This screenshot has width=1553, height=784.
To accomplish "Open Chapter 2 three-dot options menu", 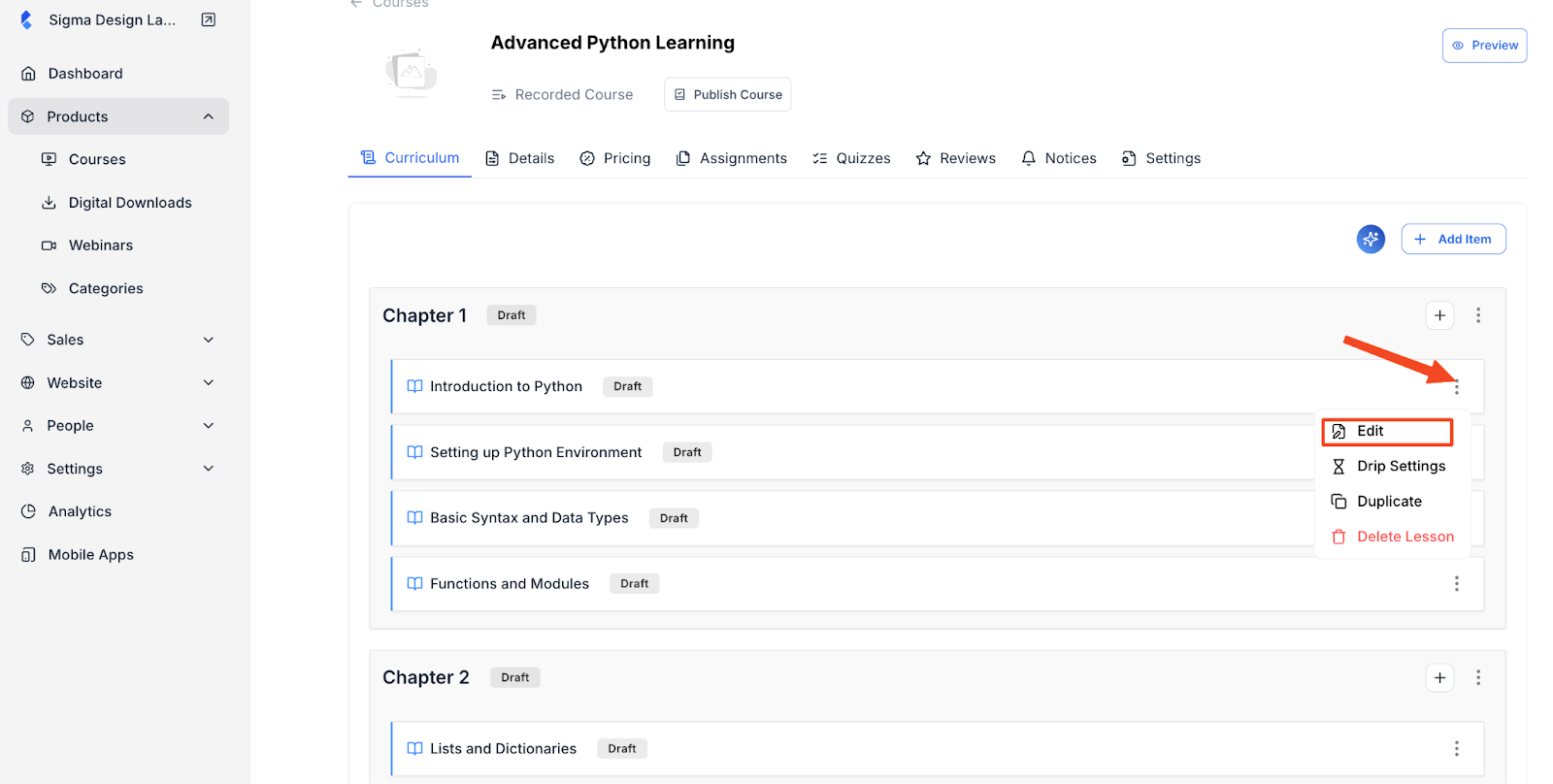I will 1478,677.
